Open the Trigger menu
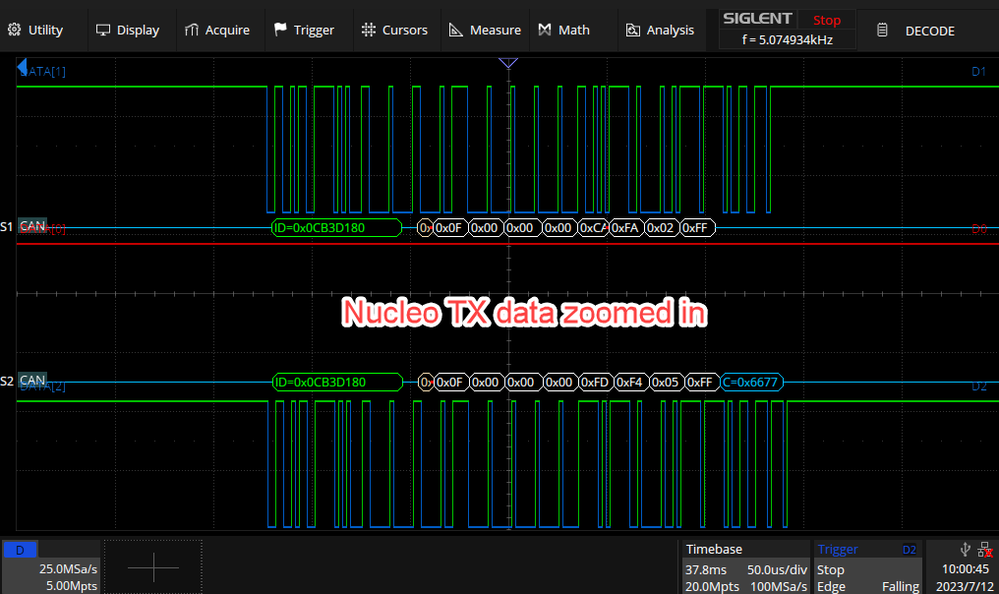Viewport: 999px width, 594px height. click(305, 30)
